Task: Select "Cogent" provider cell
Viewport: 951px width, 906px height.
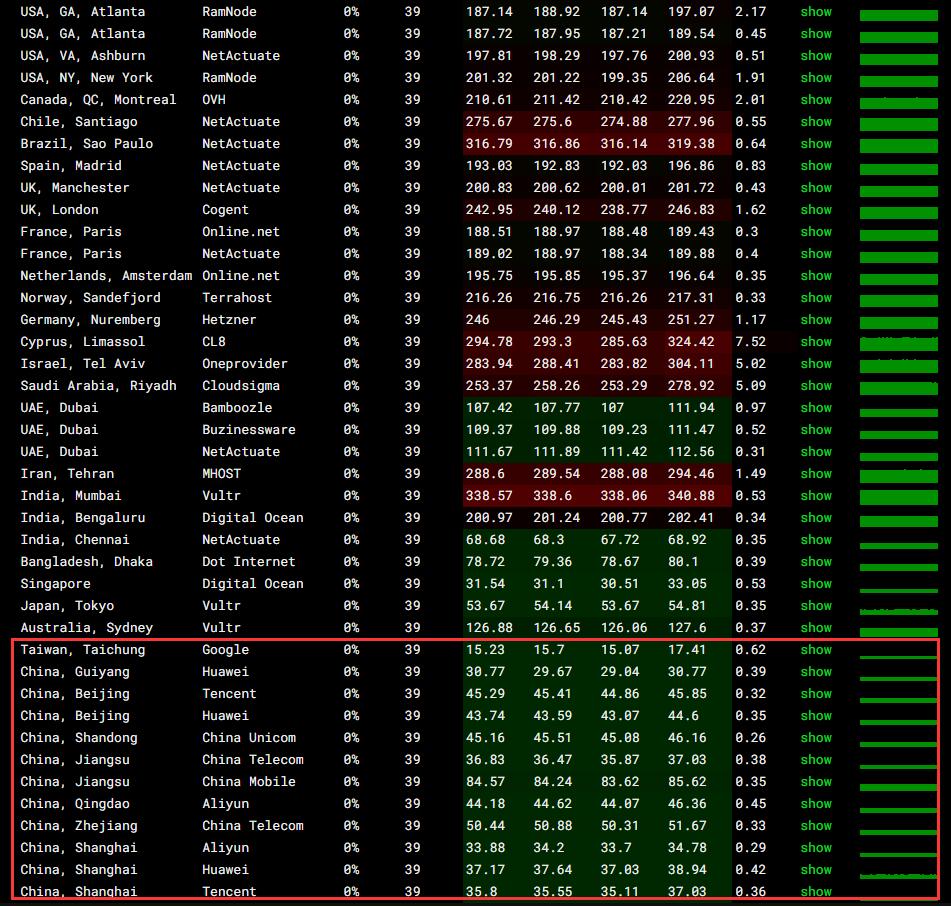Action: click(x=225, y=210)
